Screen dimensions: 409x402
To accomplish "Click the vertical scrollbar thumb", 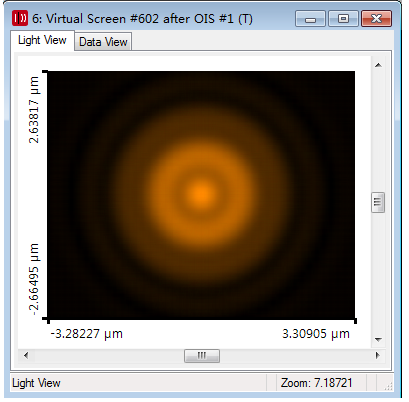I will pyautogui.click(x=378, y=202).
